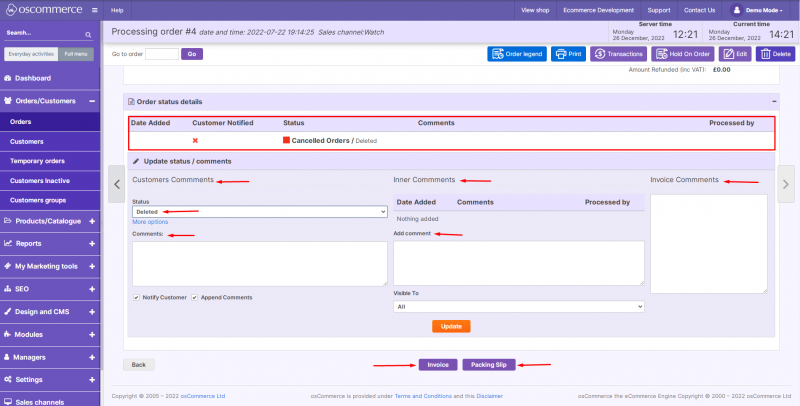Click the orange Update button
The width and height of the screenshot is (800, 406).
tap(451, 326)
